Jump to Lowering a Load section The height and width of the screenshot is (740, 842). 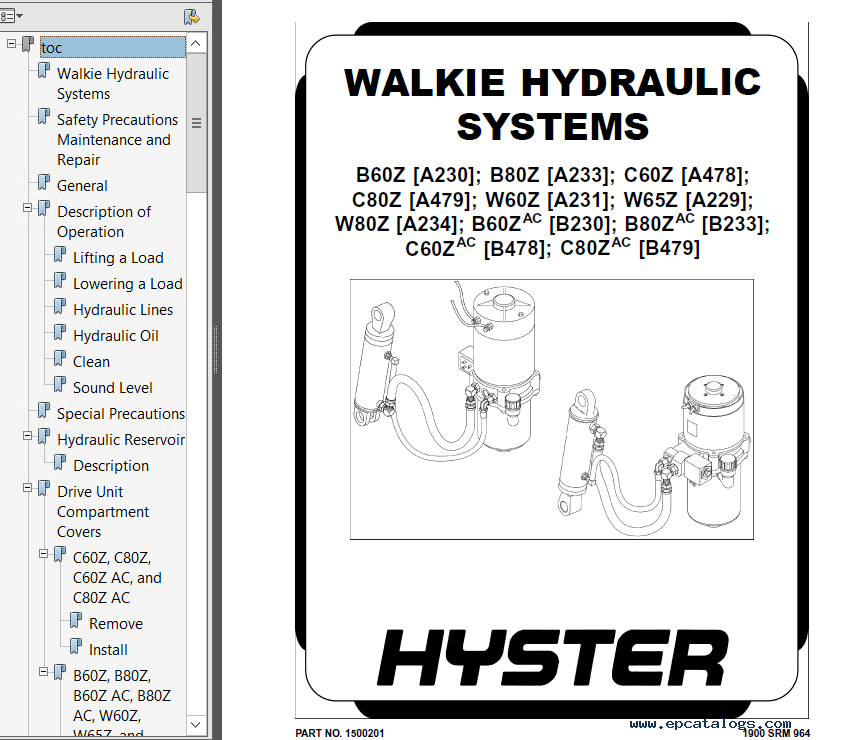click(x=128, y=284)
